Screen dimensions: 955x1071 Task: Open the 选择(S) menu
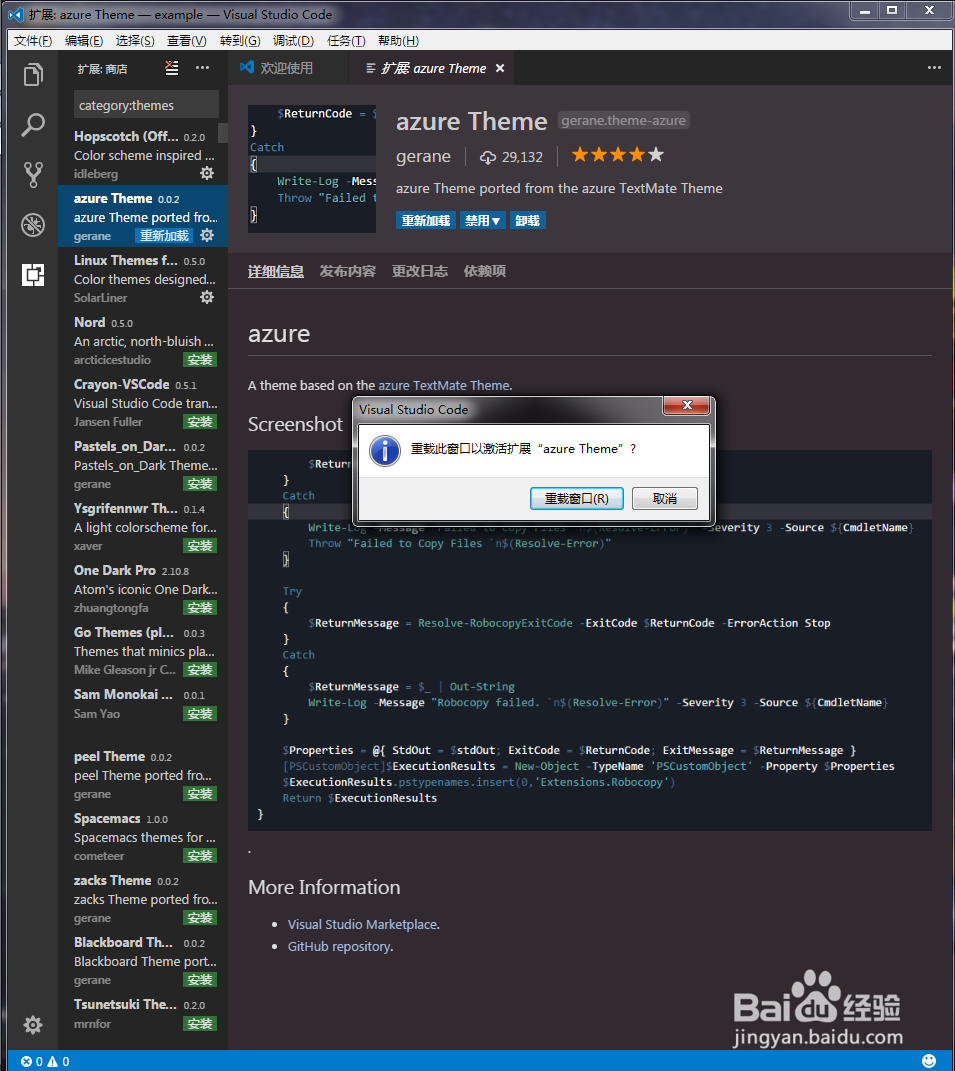tap(135, 41)
